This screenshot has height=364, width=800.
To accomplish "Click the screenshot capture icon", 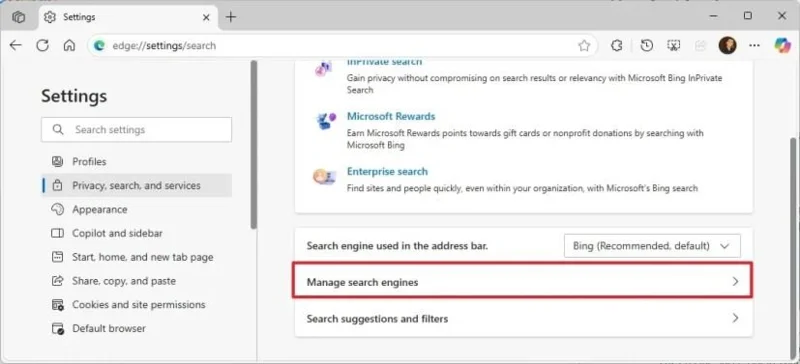I will (673, 45).
